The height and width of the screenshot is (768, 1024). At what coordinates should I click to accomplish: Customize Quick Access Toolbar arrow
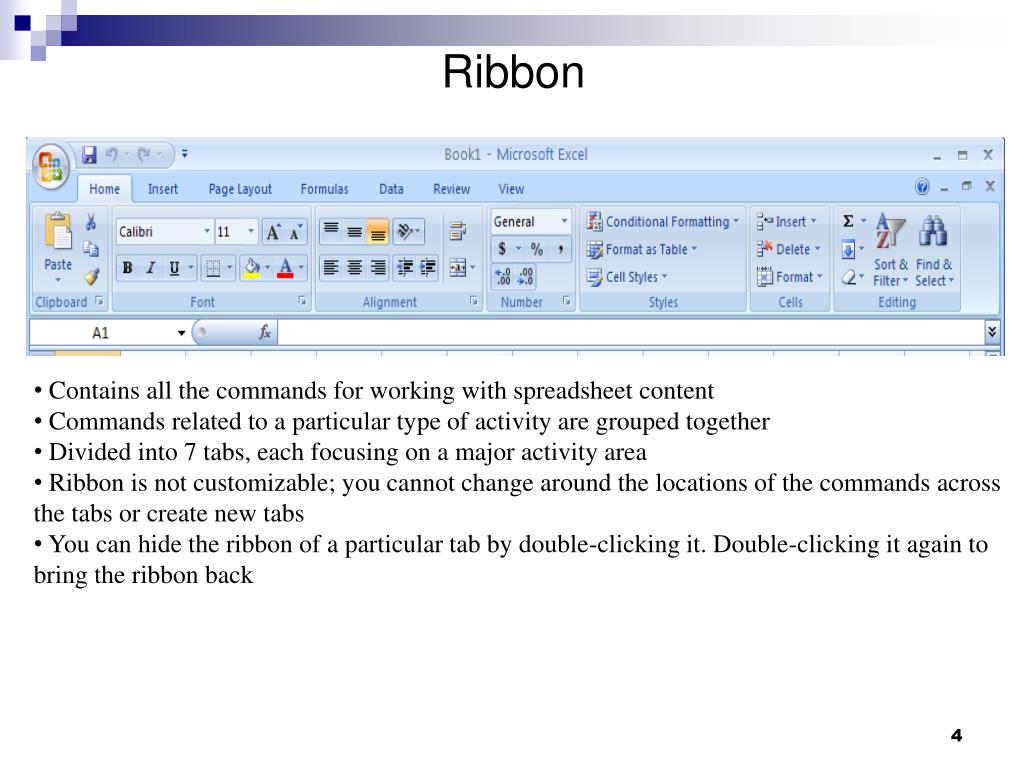[185, 154]
